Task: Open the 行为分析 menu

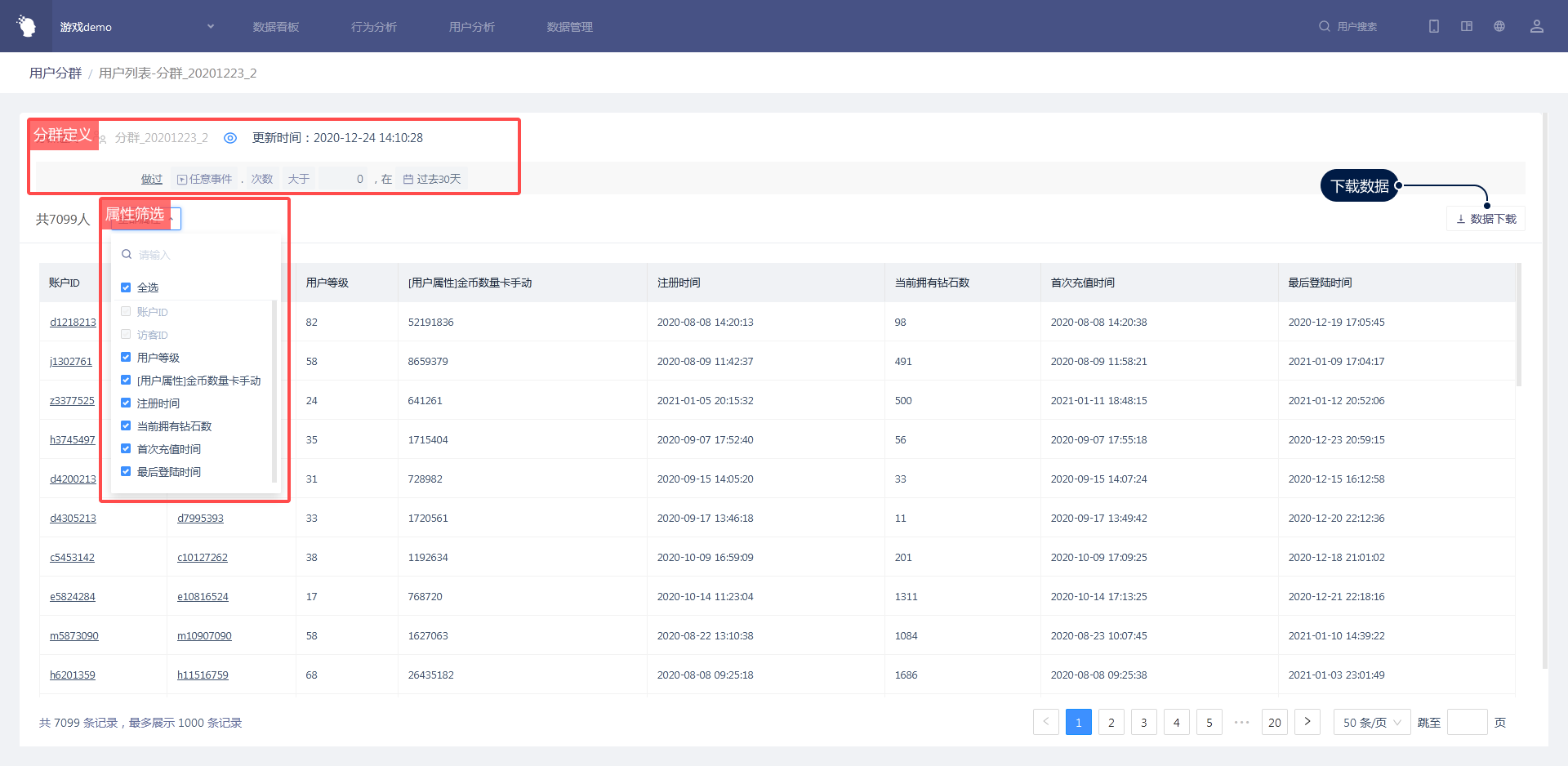Action: 374,27
